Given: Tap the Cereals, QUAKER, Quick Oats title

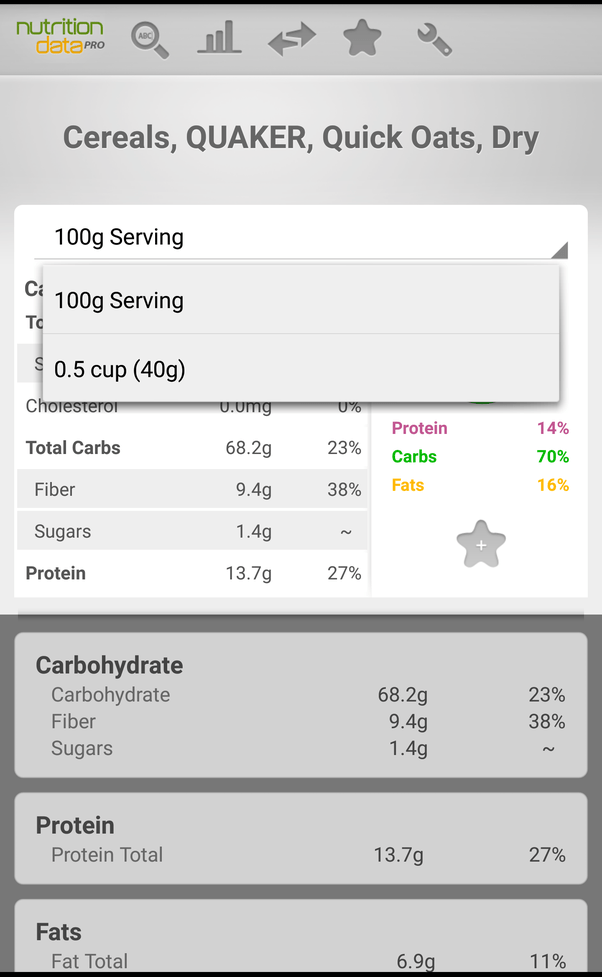Looking at the screenshot, I should [x=301, y=138].
